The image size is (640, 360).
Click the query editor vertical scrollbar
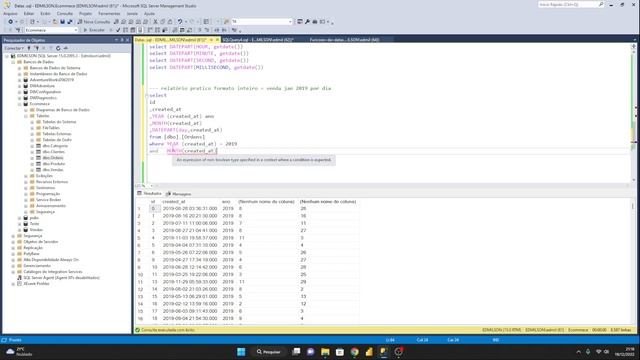(633, 114)
